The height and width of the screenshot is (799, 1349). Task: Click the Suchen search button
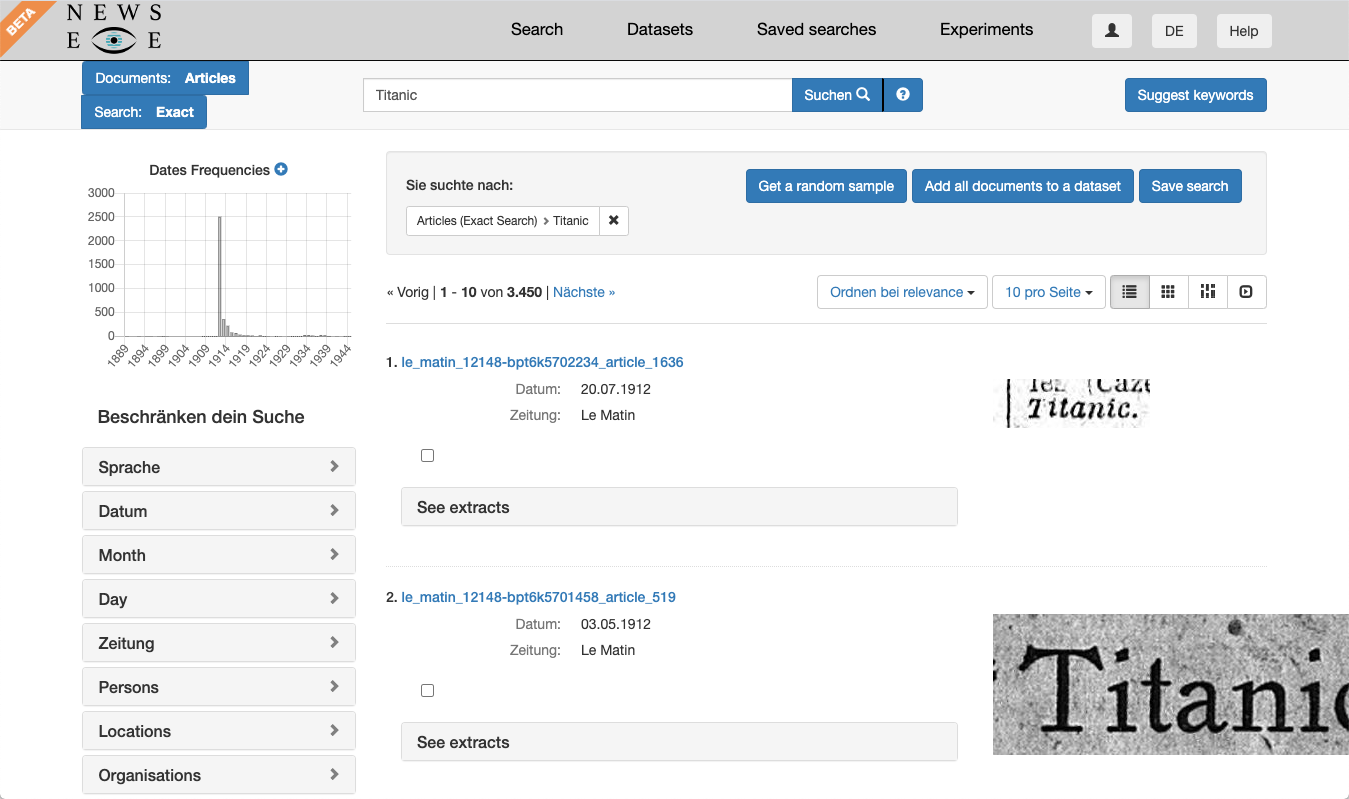(837, 95)
